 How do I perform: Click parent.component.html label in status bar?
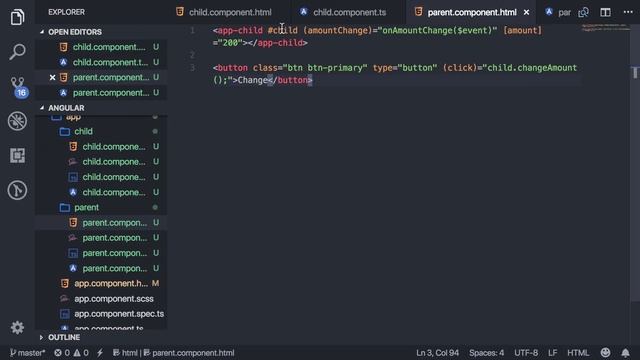(x=189, y=353)
